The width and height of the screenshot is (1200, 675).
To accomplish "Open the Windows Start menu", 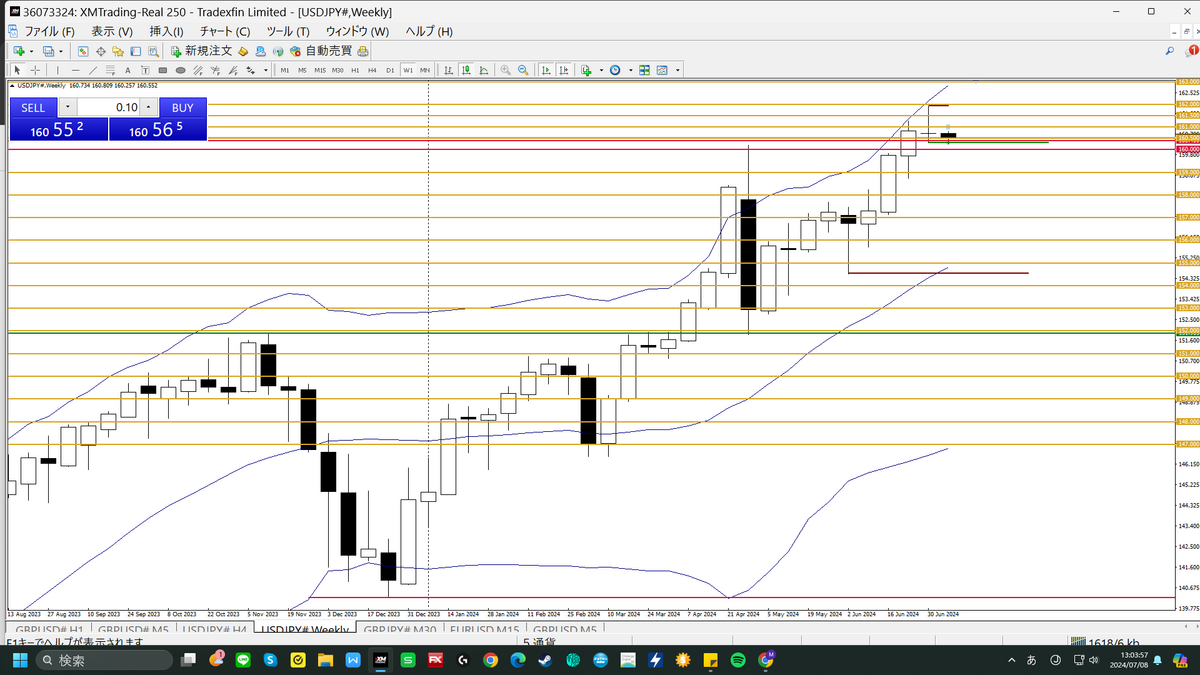I will pyautogui.click(x=19, y=660).
